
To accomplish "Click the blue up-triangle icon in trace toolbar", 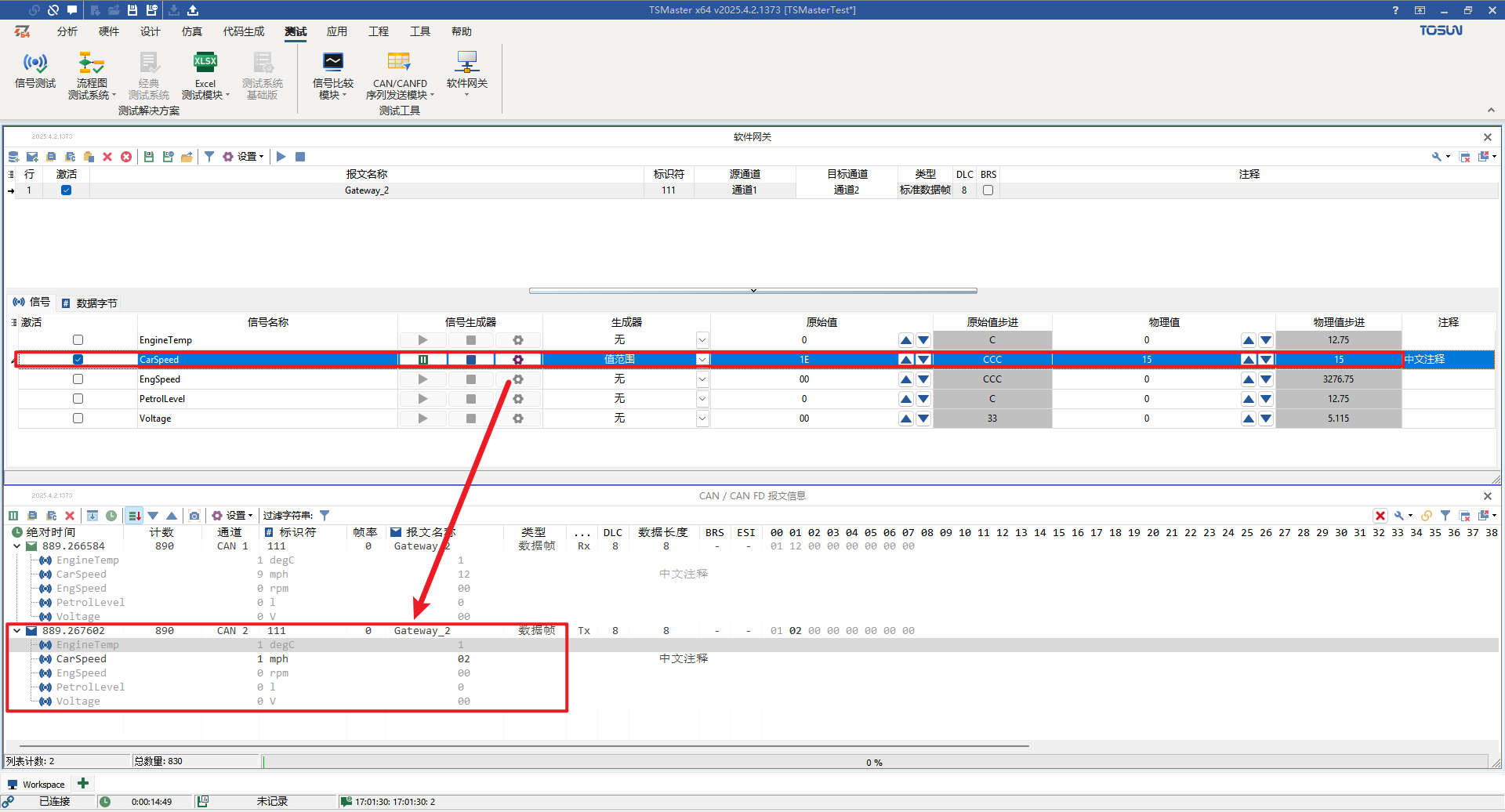I will [172, 516].
